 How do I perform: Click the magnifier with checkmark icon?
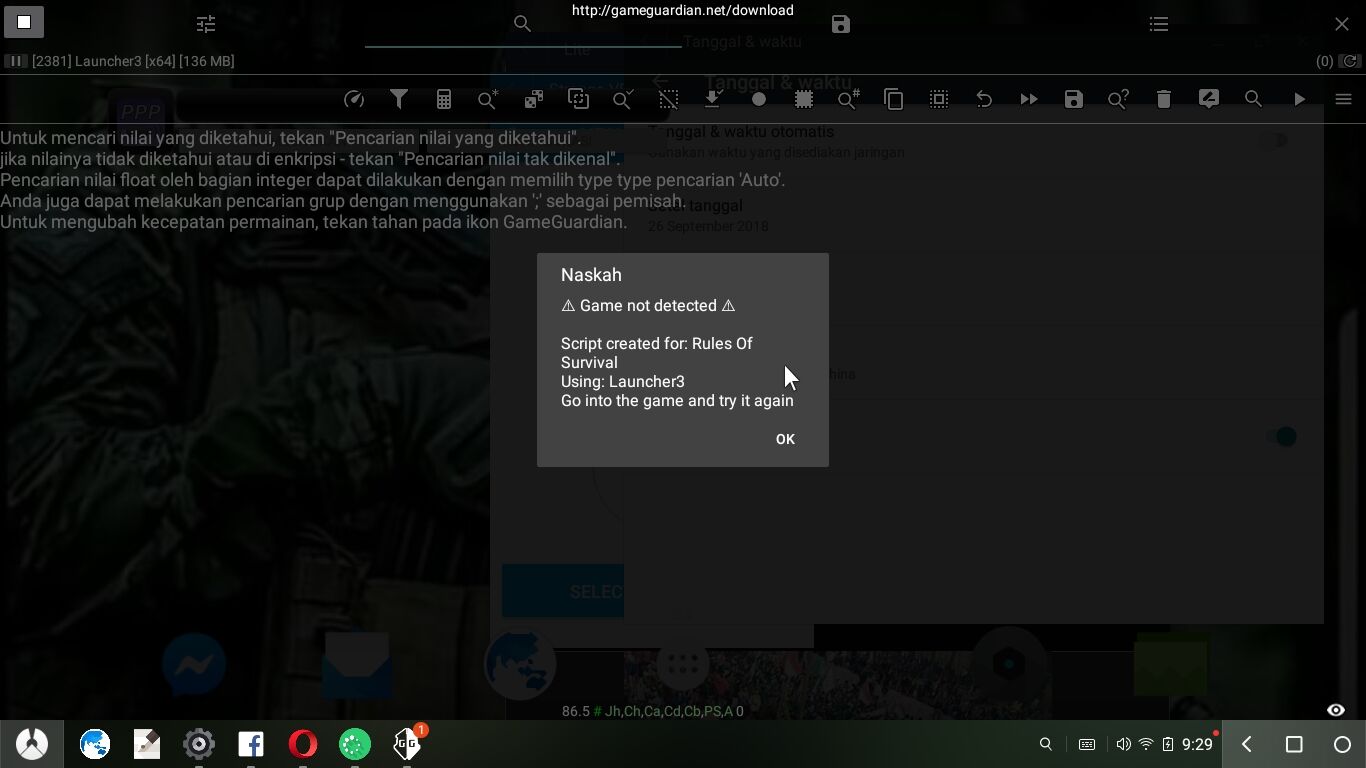(x=623, y=99)
